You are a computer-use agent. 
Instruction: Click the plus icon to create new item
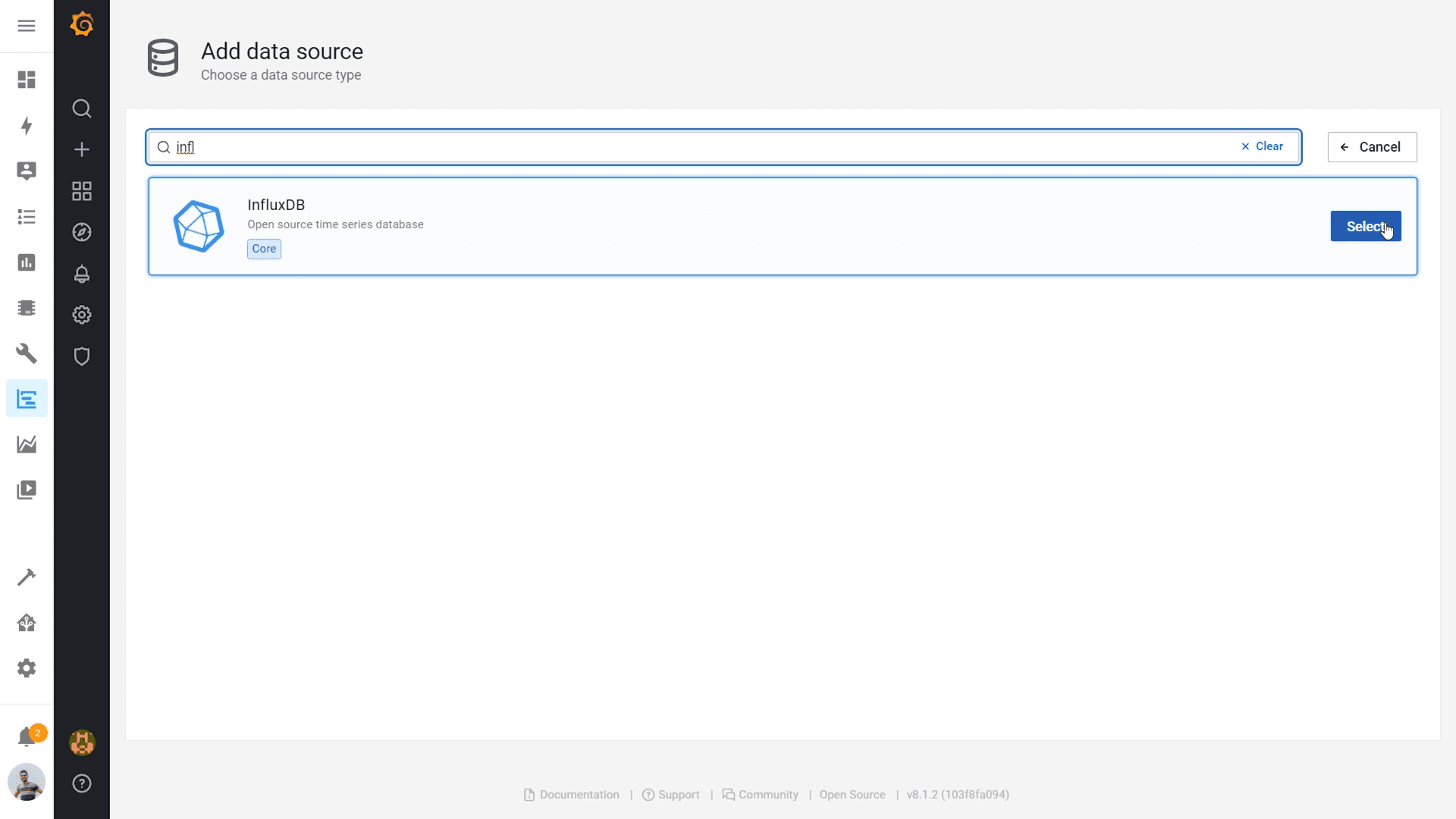[x=81, y=149]
